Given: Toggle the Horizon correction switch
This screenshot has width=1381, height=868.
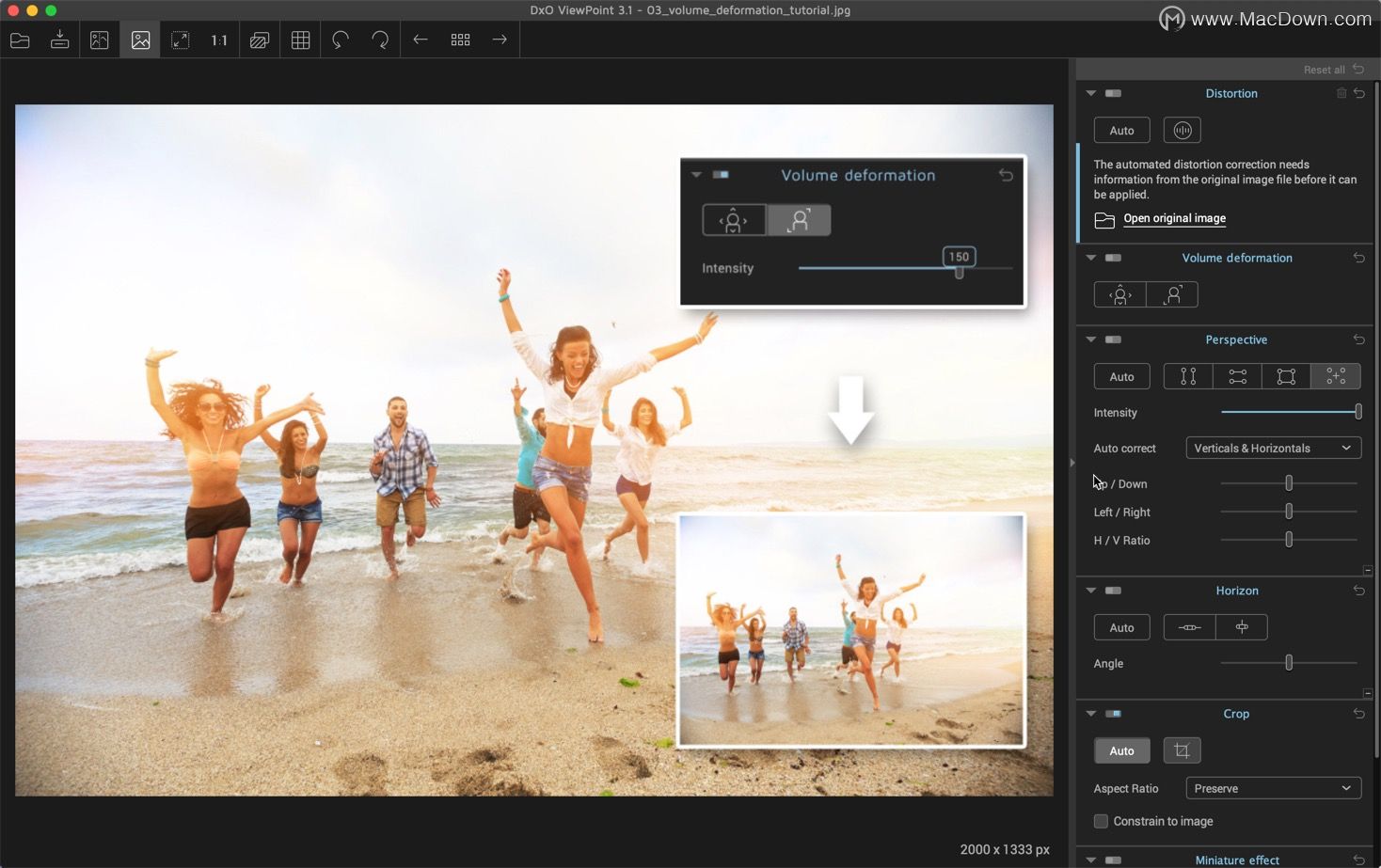Looking at the screenshot, I should click(x=1113, y=591).
